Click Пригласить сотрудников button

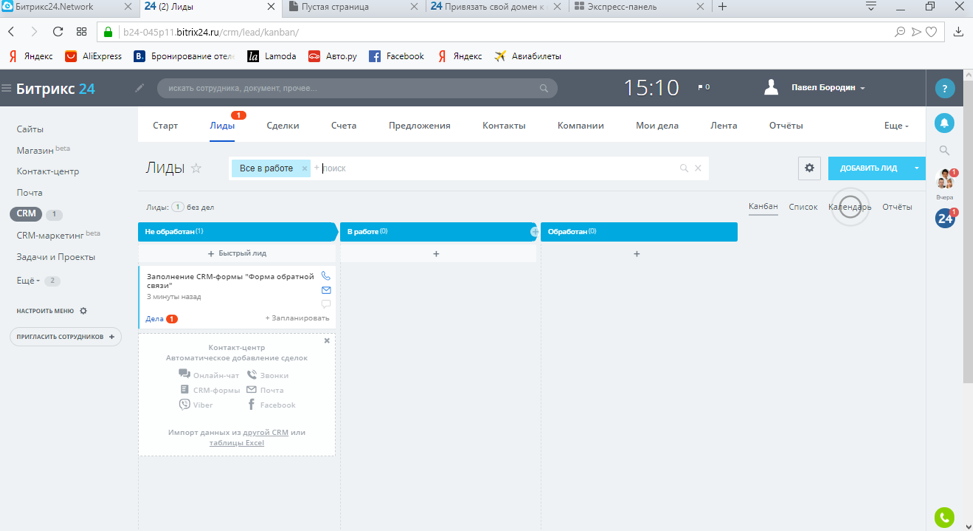(66, 337)
